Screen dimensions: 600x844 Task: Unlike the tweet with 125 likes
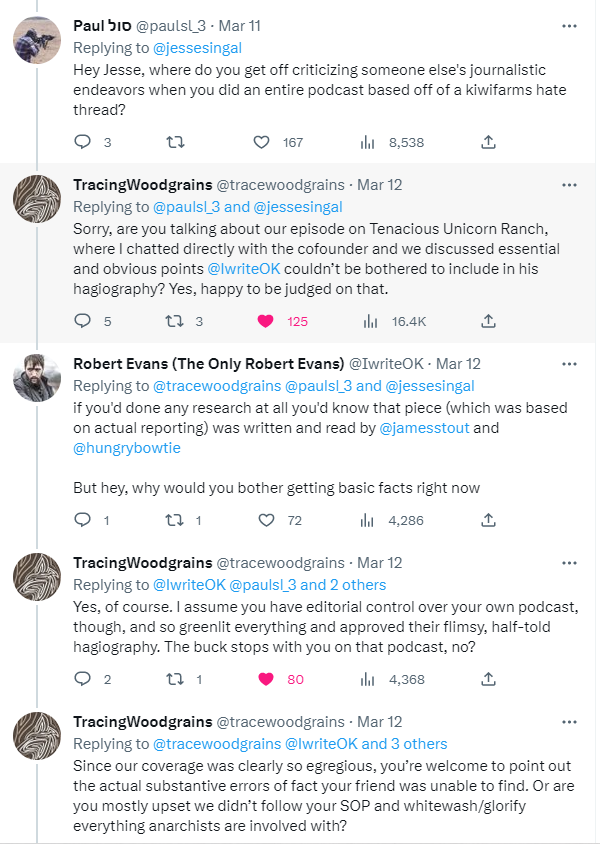266,321
